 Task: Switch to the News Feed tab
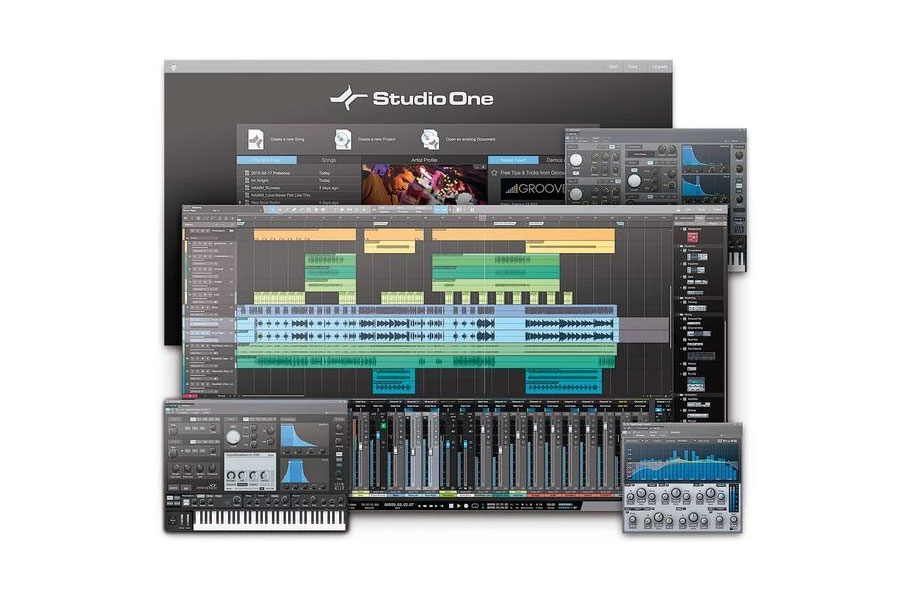coord(513,160)
